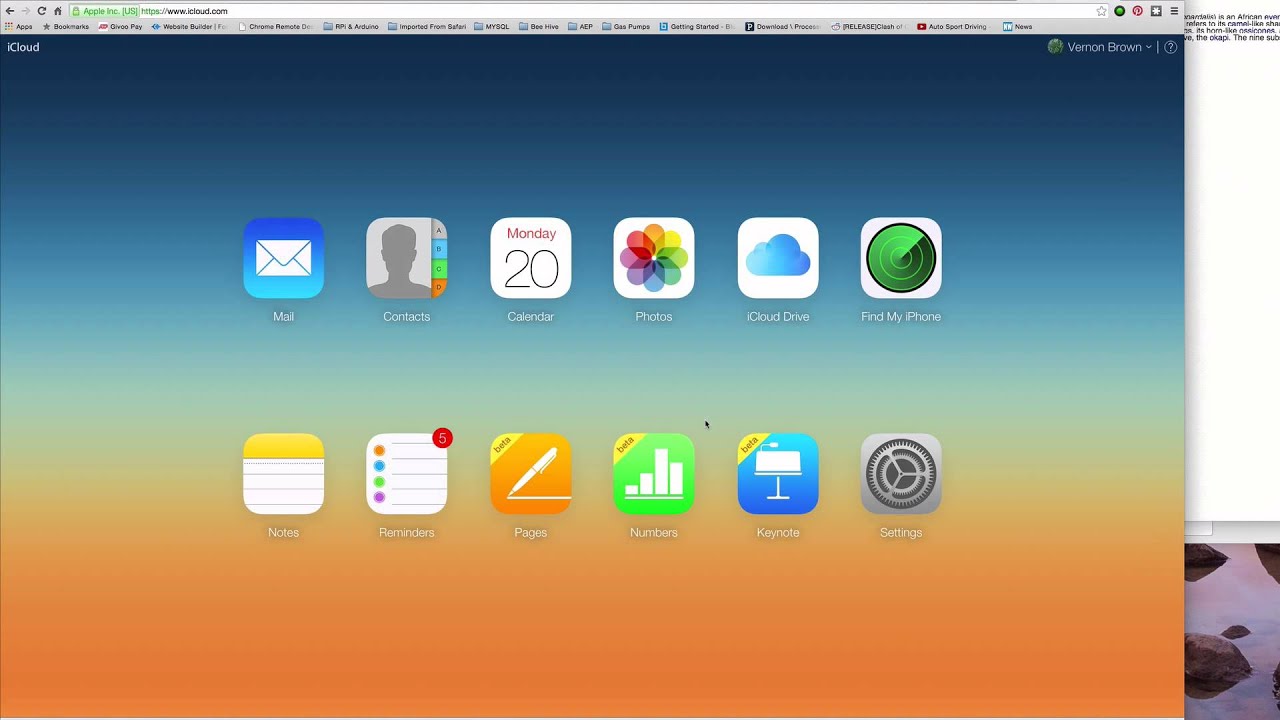Screen dimensions: 1280x720
Task: Open the Numbers beta app
Action: pos(653,474)
